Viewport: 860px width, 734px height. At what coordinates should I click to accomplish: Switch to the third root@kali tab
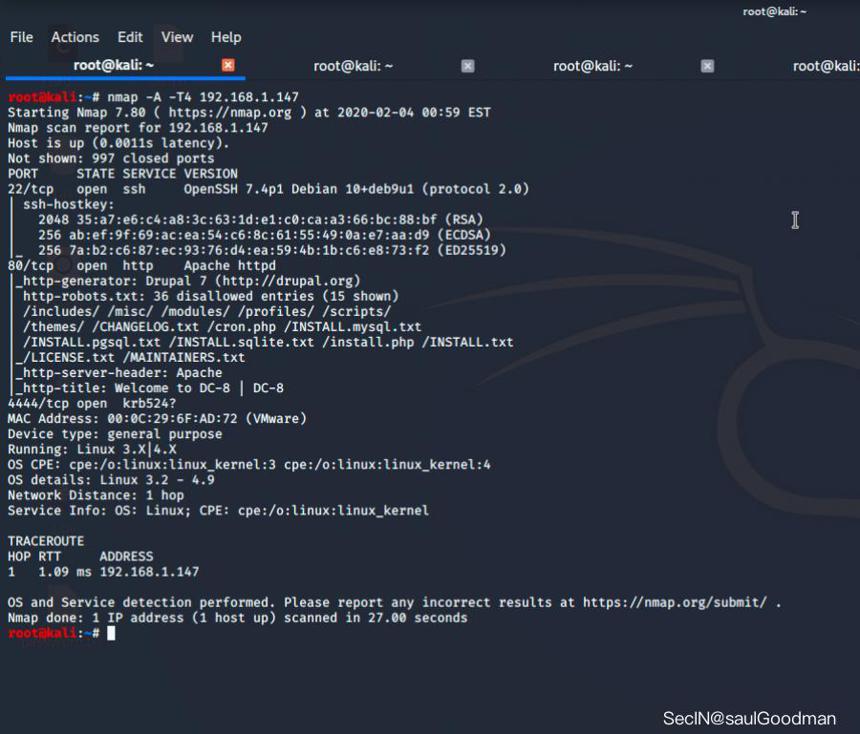click(593, 66)
